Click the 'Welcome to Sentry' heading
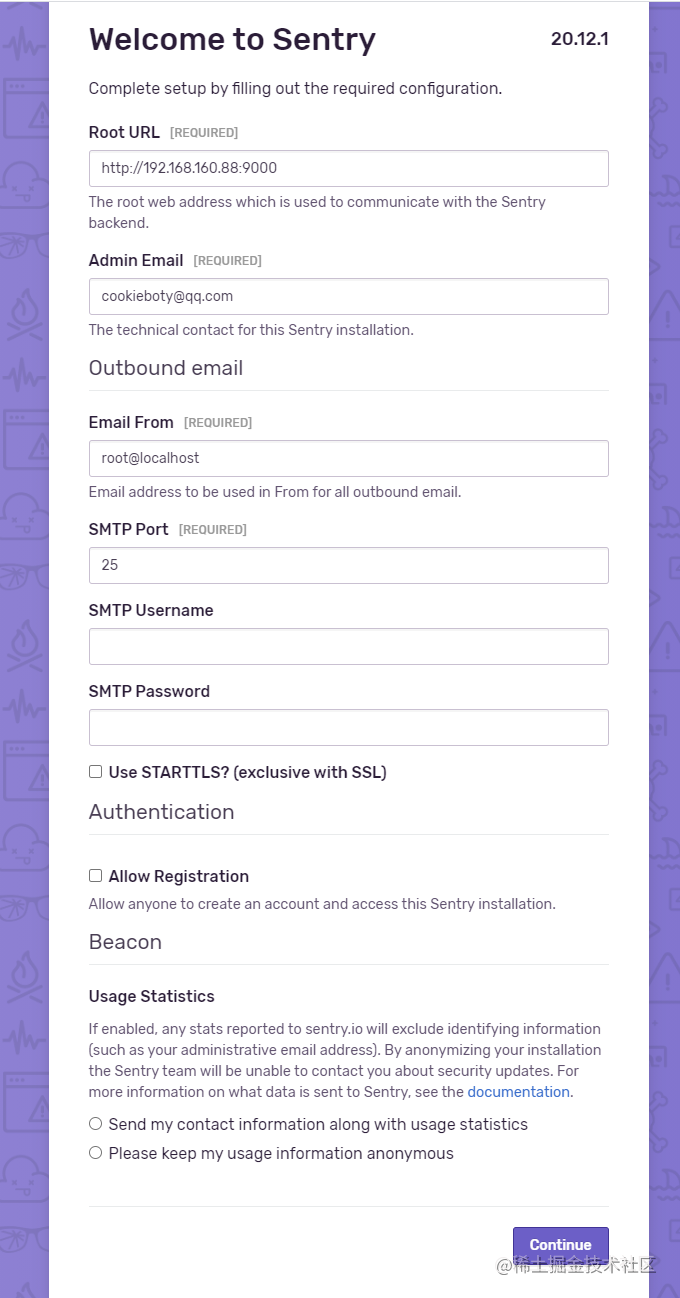This screenshot has width=680, height=1298. point(232,40)
